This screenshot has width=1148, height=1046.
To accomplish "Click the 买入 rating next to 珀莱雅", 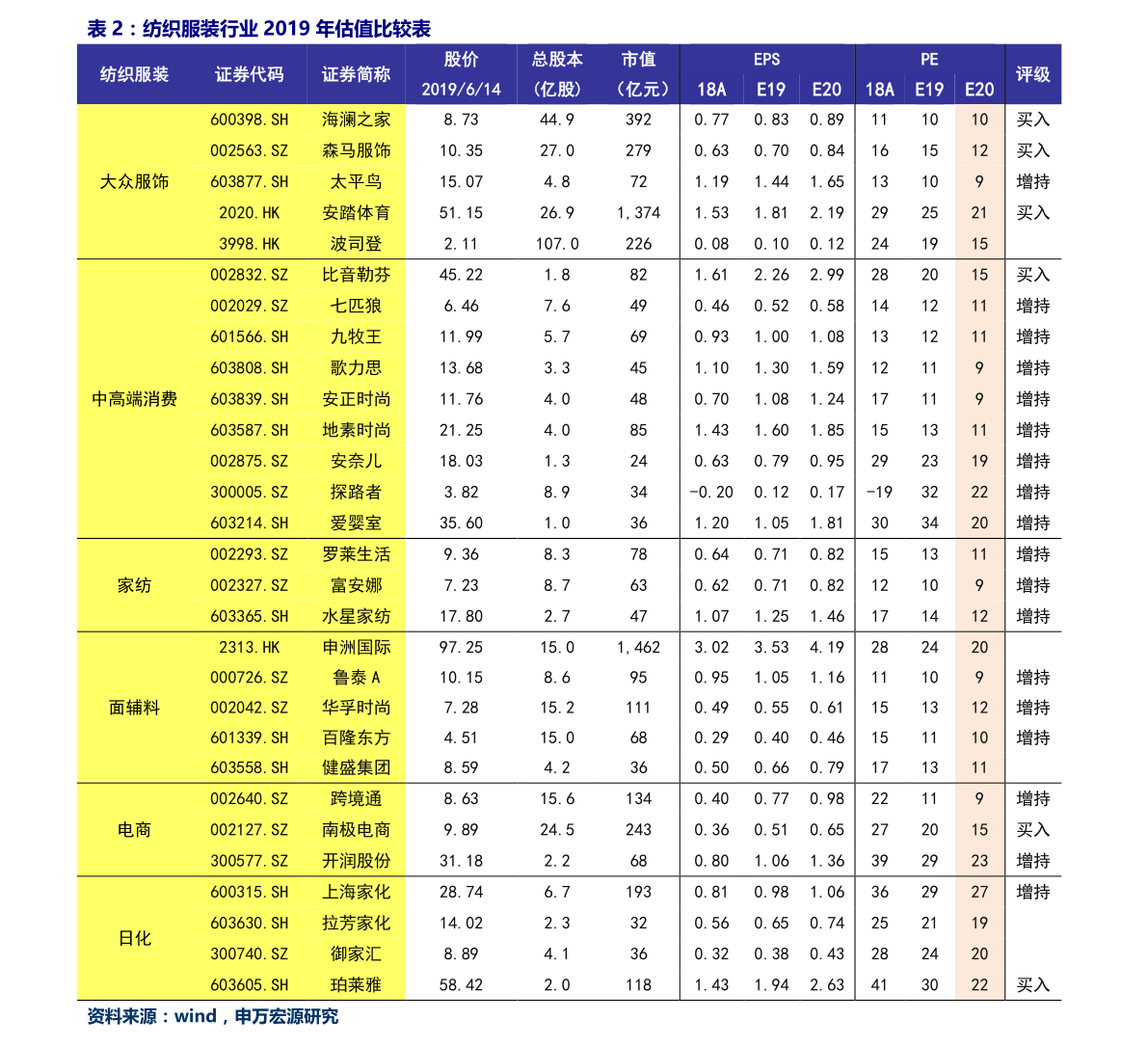I will 1032,985.
